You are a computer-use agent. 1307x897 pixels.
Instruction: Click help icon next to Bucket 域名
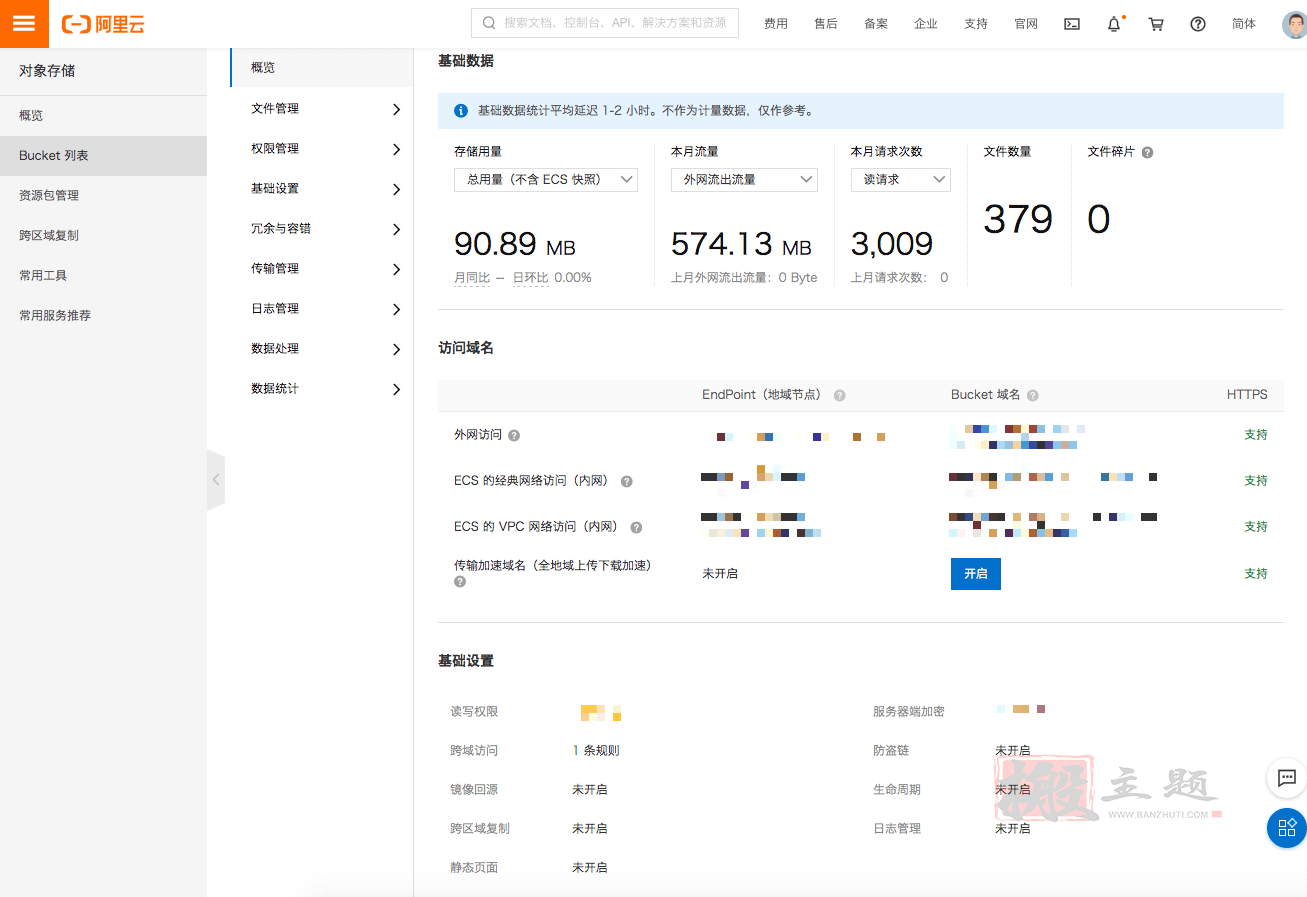[1032, 395]
